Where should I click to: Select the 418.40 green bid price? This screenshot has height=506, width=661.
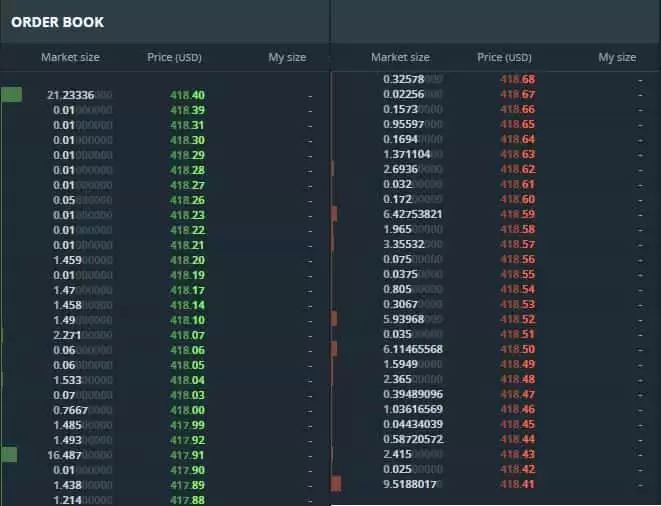(x=188, y=95)
